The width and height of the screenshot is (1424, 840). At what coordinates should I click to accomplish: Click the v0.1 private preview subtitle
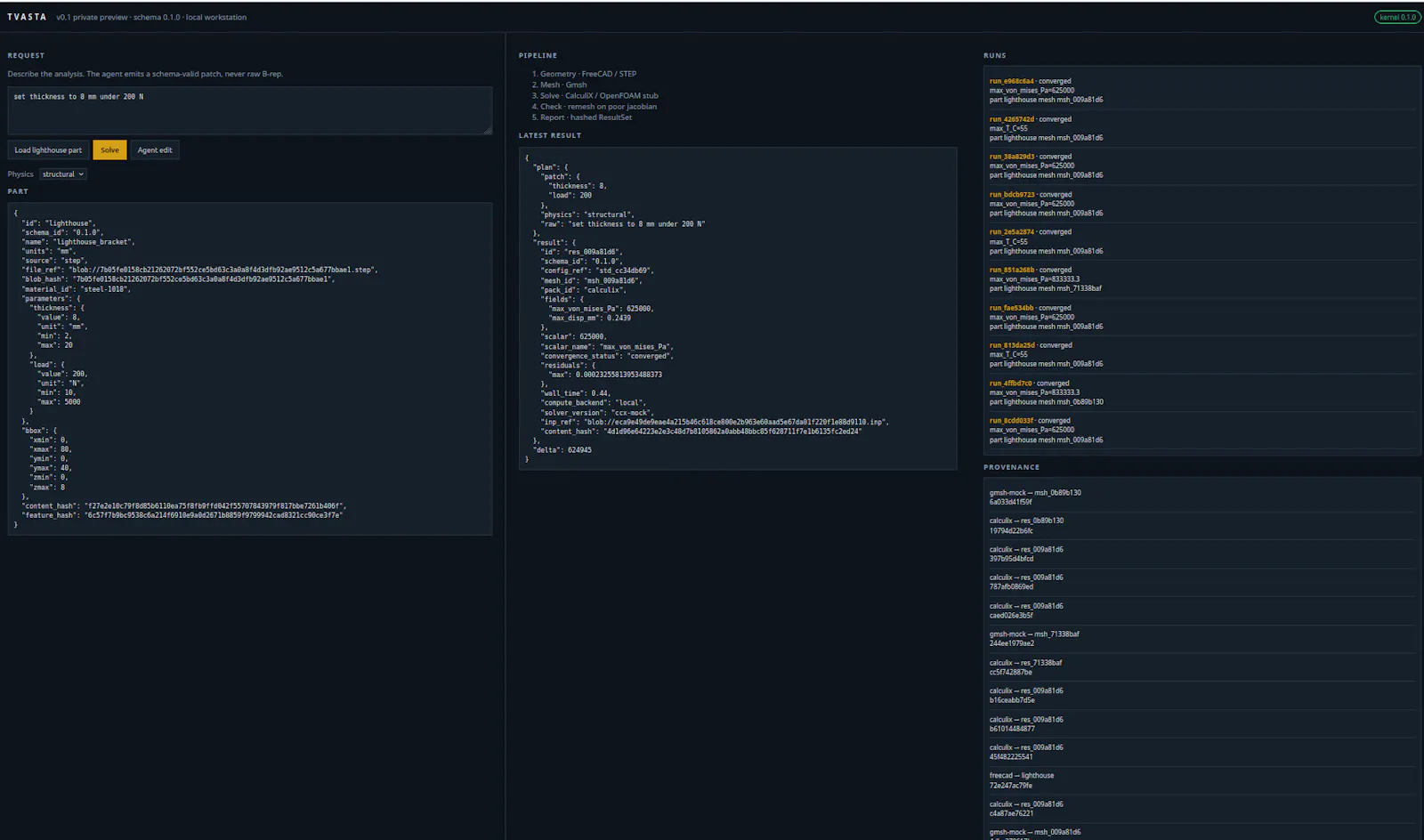click(151, 17)
